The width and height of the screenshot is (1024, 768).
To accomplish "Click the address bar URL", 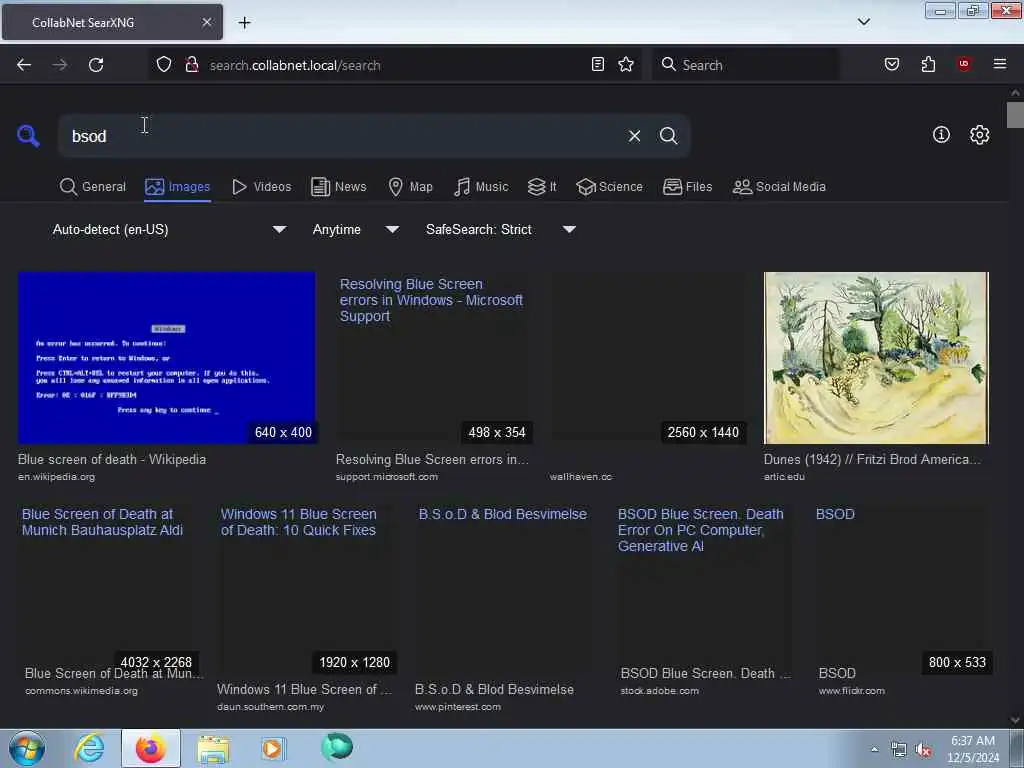I will tap(295, 65).
